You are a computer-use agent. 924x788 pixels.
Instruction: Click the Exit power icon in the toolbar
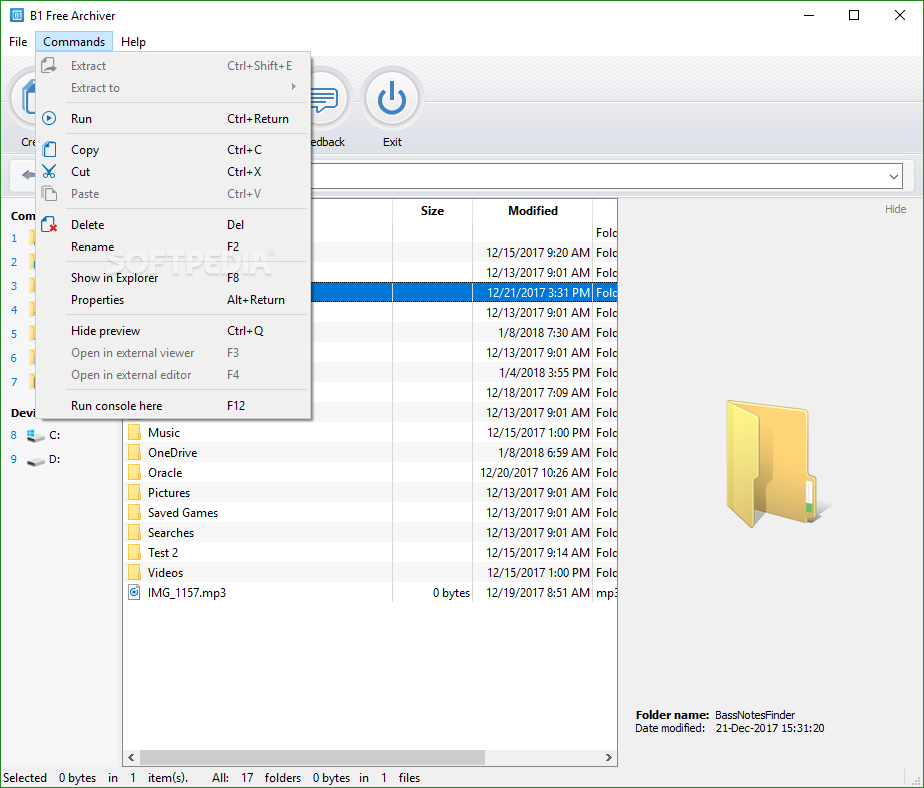click(392, 98)
